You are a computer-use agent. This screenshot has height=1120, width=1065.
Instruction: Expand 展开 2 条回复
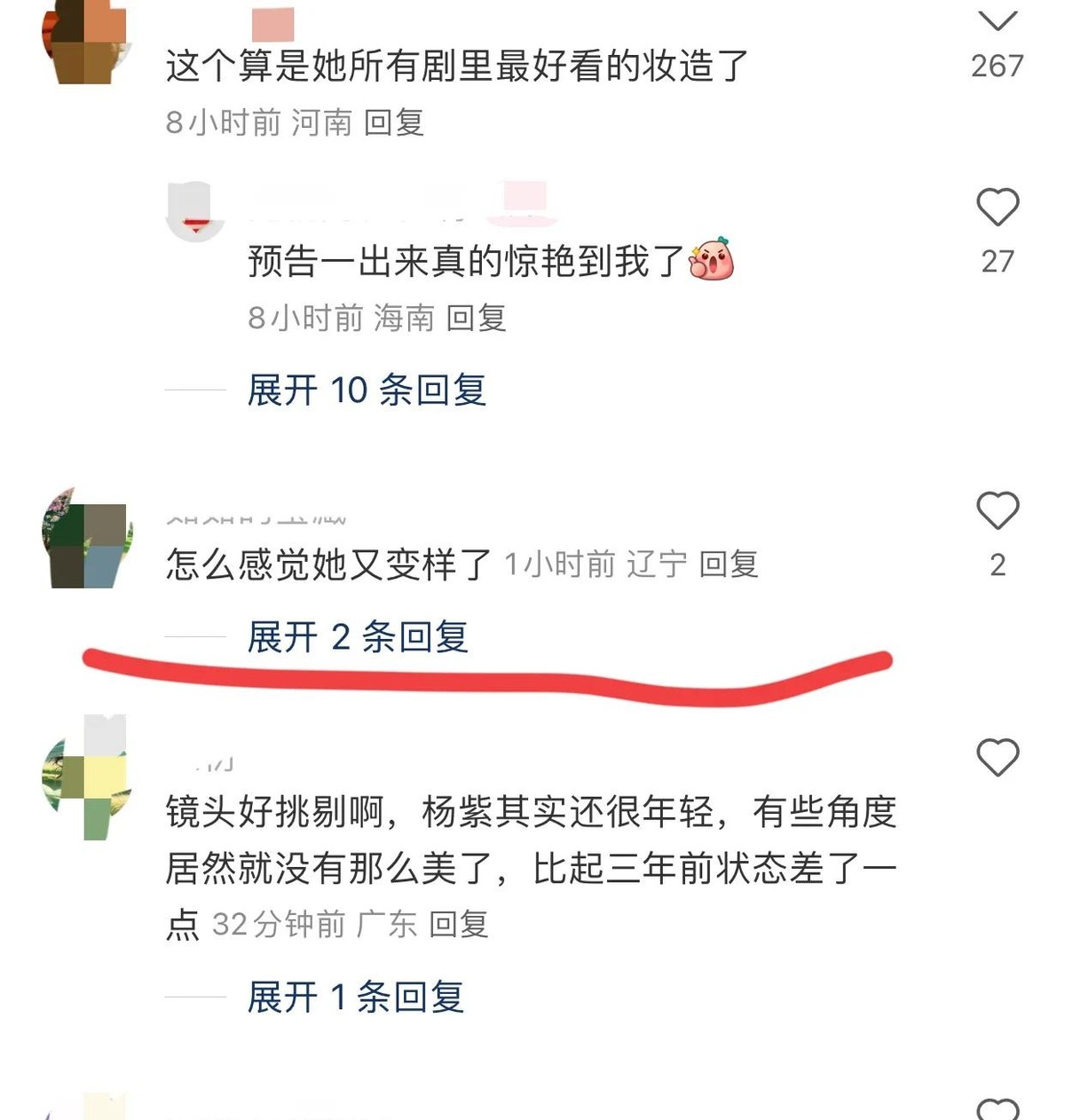(357, 636)
